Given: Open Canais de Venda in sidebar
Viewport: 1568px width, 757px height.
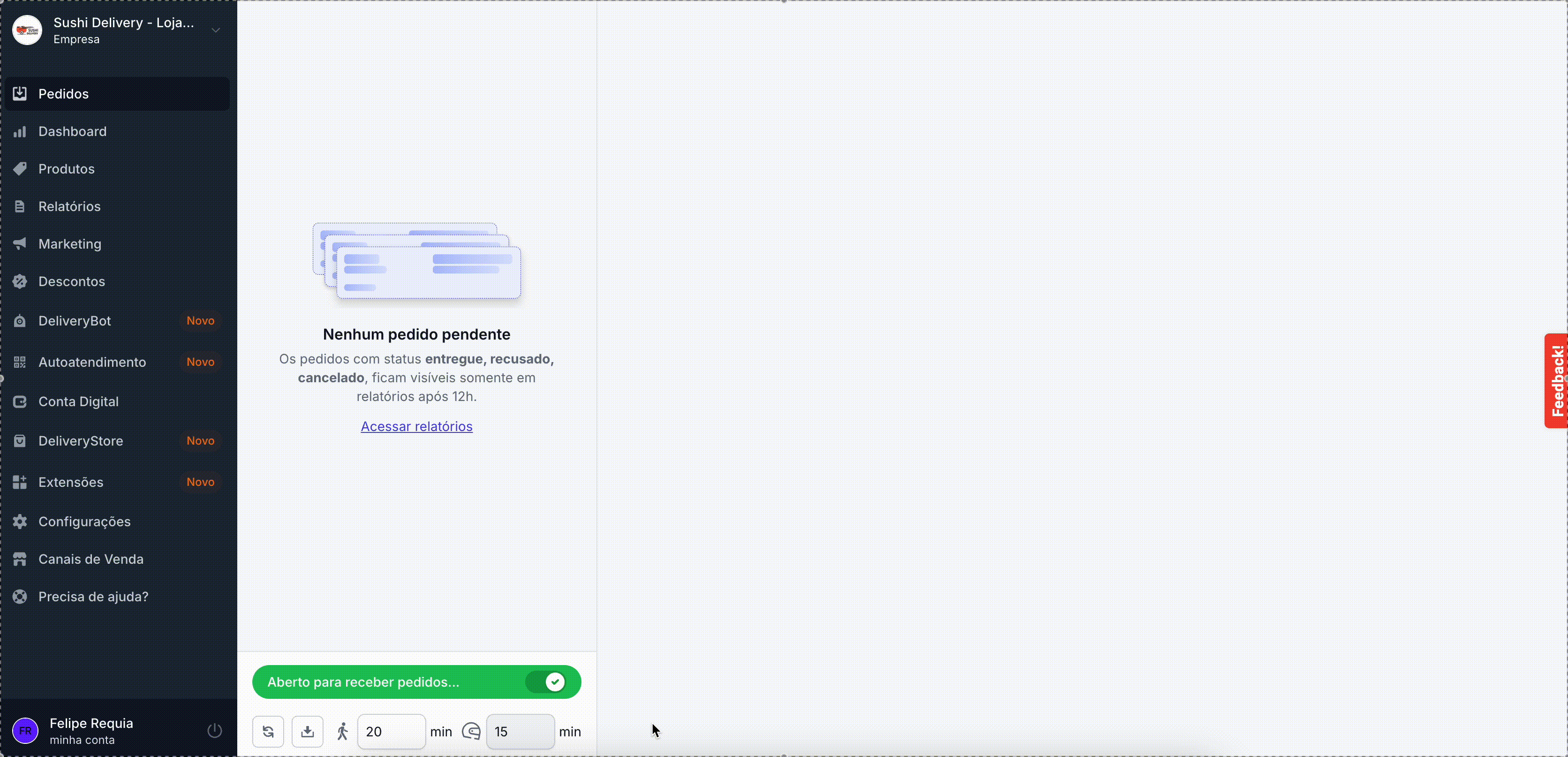Looking at the screenshot, I should pyautogui.click(x=90, y=559).
